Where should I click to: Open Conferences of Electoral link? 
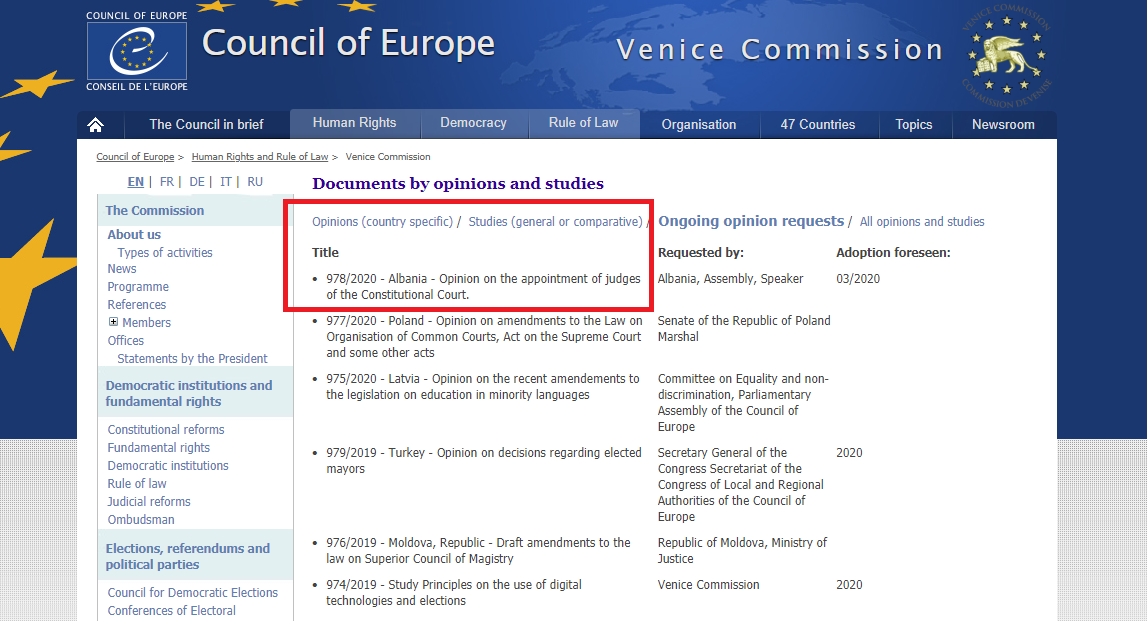coord(172,611)
